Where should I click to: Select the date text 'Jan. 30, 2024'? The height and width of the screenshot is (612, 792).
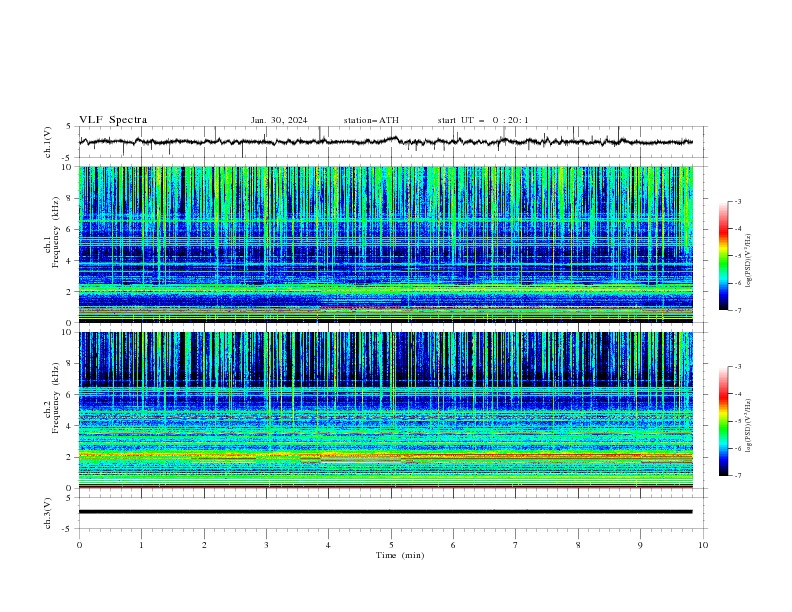click(279, 120)
